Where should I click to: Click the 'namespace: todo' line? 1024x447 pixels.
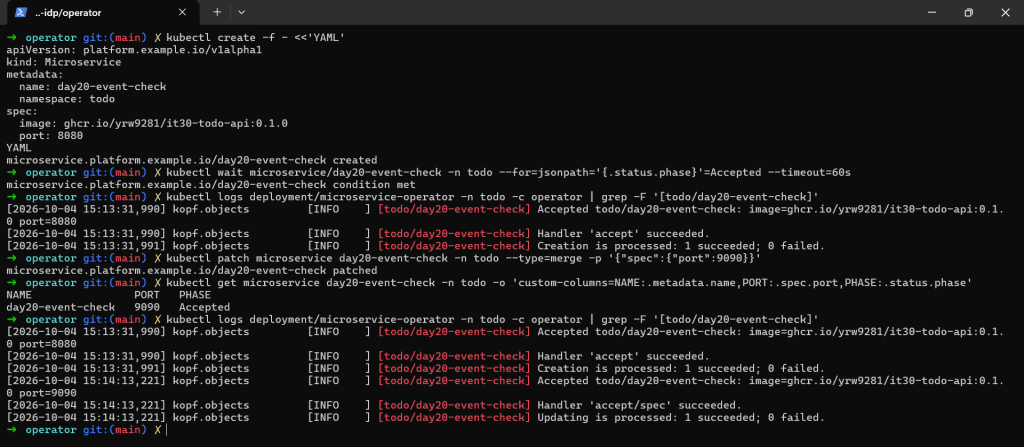(x=67, y=99)
